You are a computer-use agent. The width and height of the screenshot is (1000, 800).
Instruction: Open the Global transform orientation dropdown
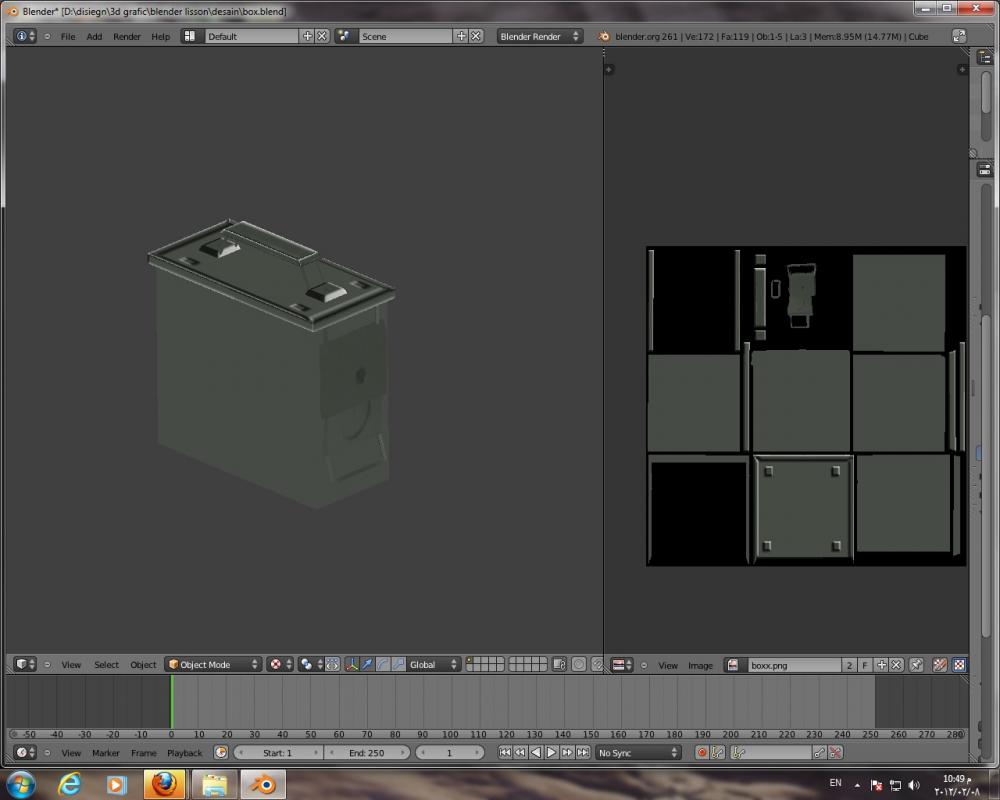(433, 664)
